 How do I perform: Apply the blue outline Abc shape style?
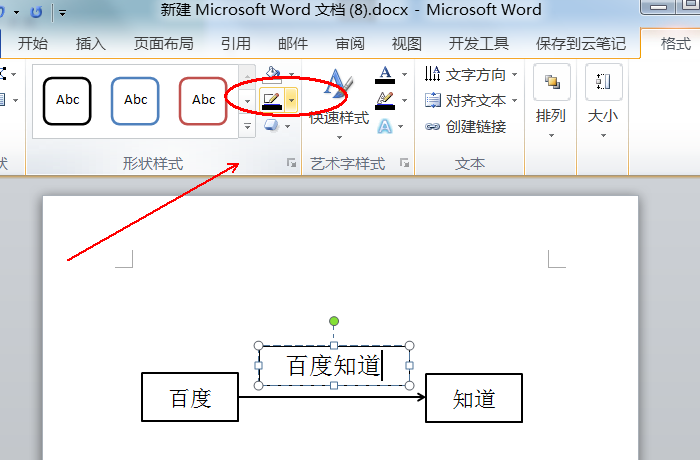pyautogui.click(x=135, y=100)
